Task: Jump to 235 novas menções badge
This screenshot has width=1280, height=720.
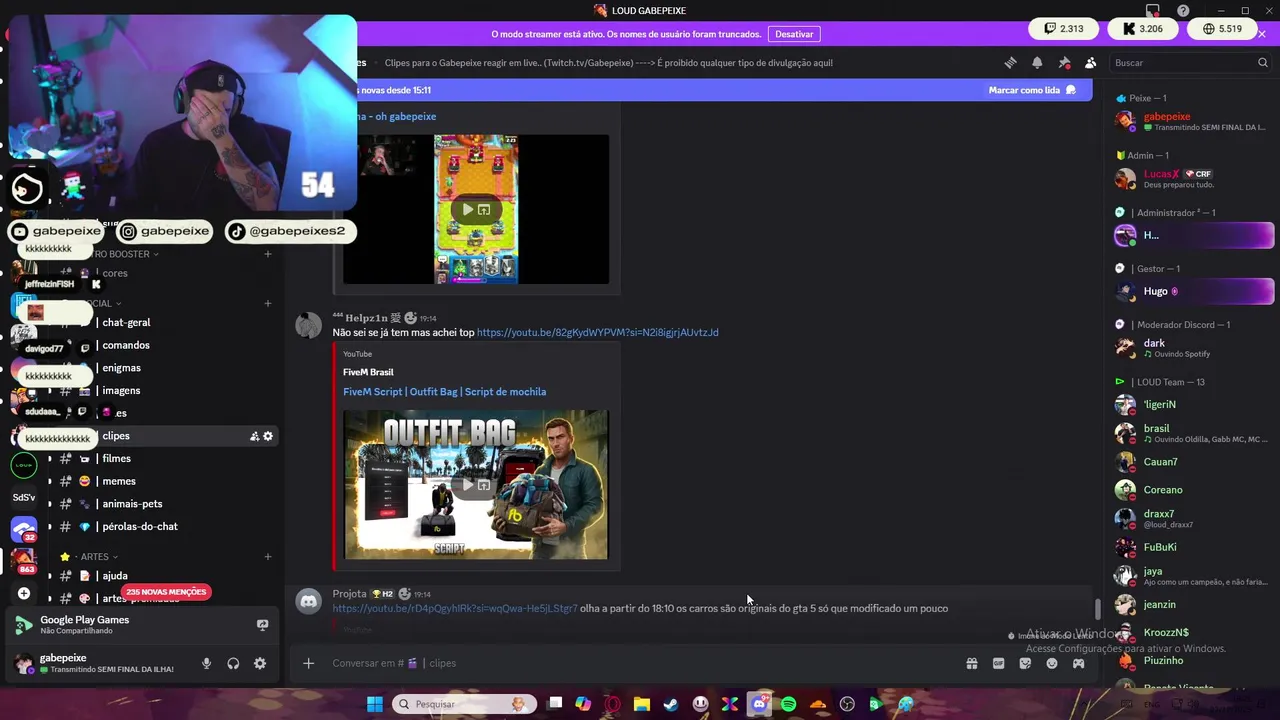Action: point(166,592)
